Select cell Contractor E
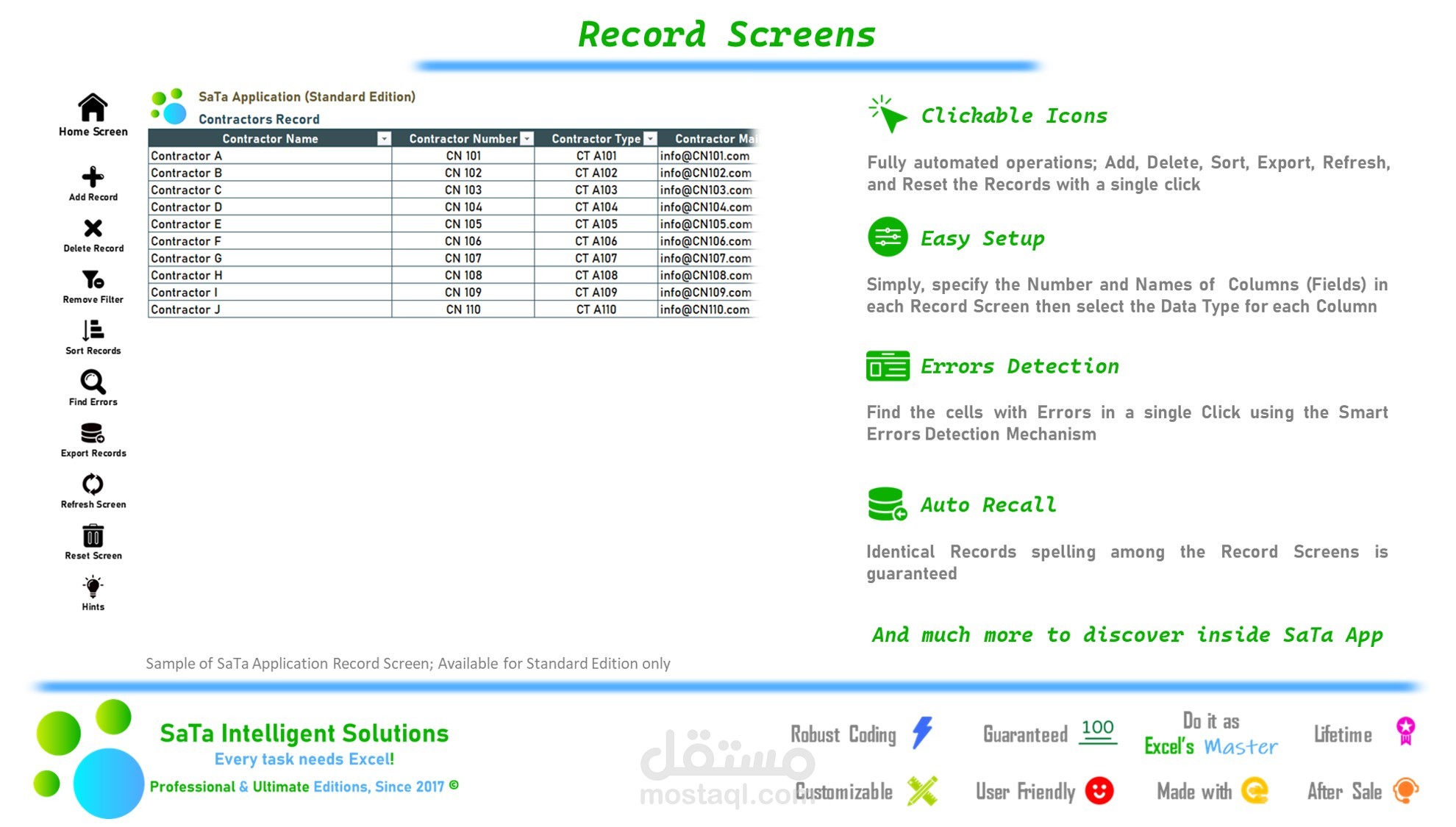This screenshot has height=827, width=1456. tap(270, 224)
